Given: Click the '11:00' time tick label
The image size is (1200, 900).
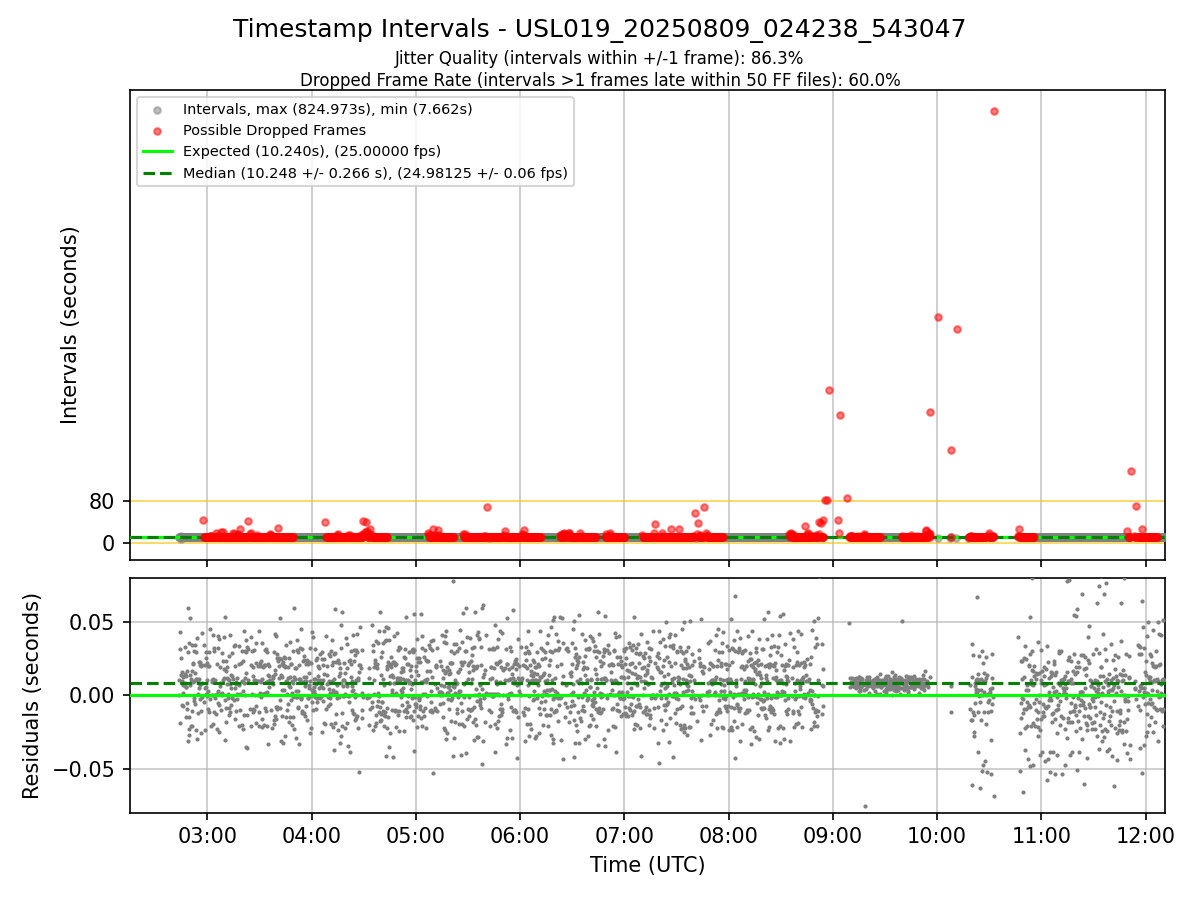Looking at the screenshot, I should (x=1041, y=834).
